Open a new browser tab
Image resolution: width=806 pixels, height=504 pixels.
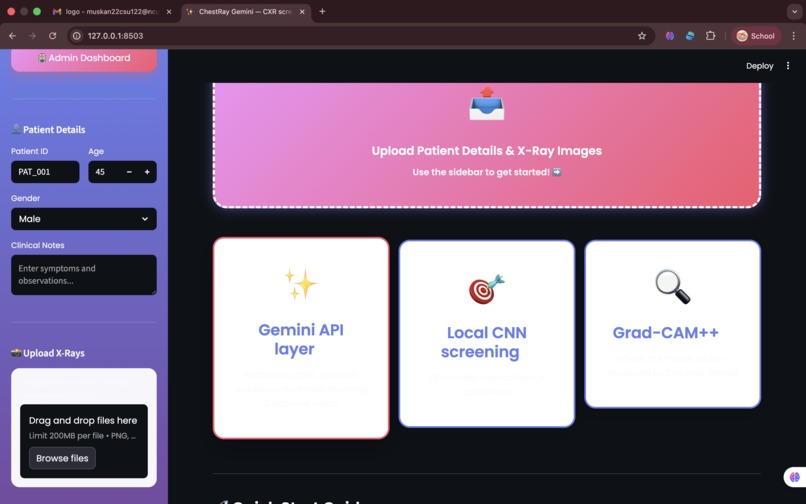click(x=322, y=11)
